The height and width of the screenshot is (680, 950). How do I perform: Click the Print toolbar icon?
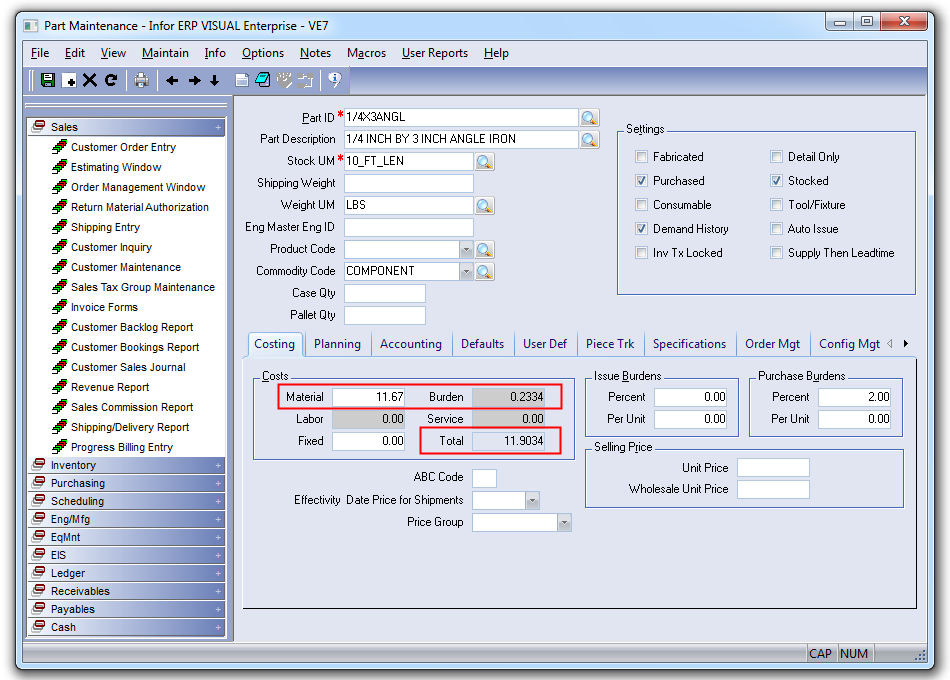(x=141, y=80)
